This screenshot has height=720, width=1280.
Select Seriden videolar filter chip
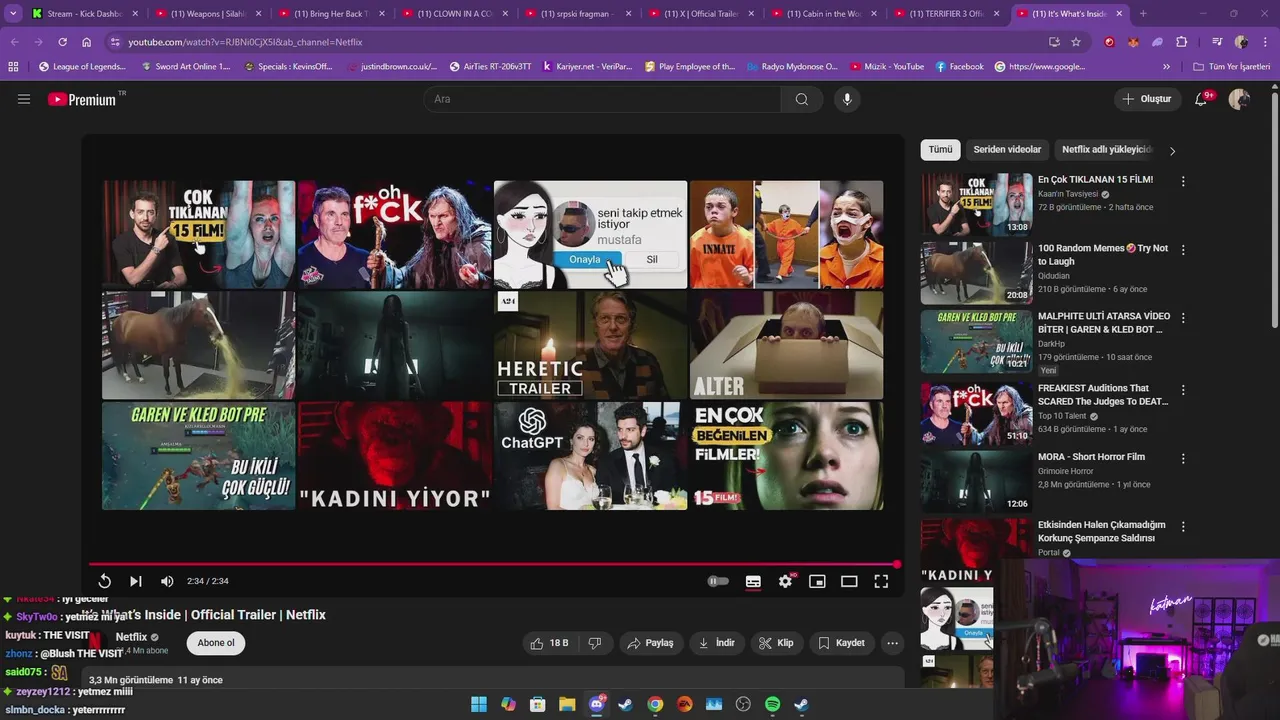(1007, 150)
